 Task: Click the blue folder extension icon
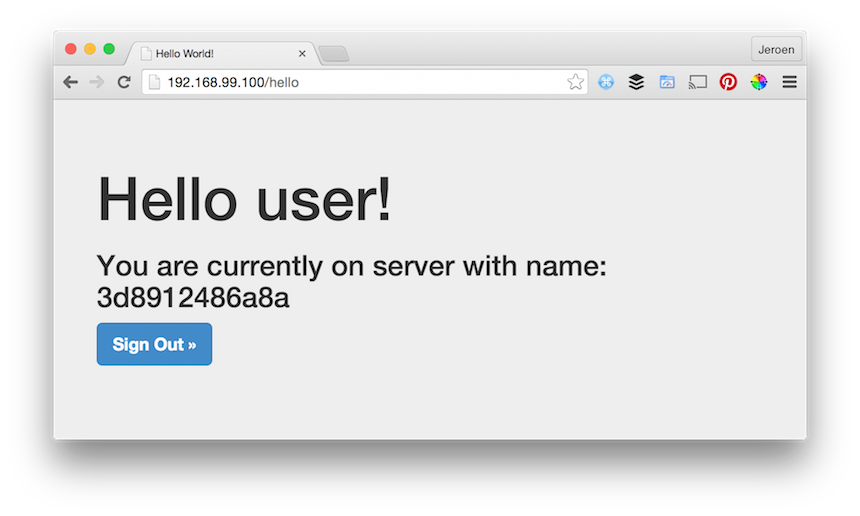pos(667,82)
